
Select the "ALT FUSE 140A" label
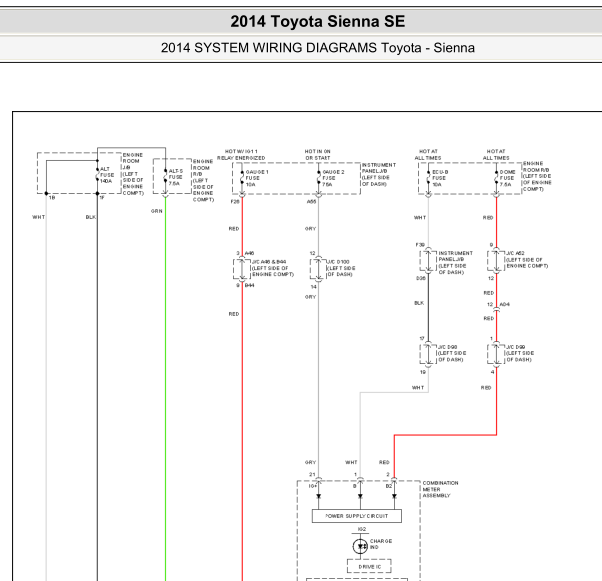coord(107,175)
